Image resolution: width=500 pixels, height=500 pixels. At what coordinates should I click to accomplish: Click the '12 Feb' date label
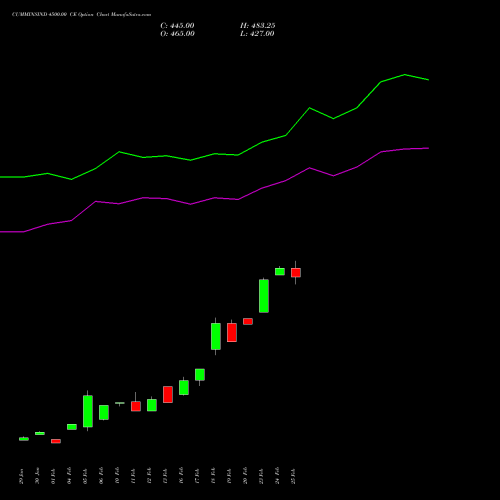(149, 476)
